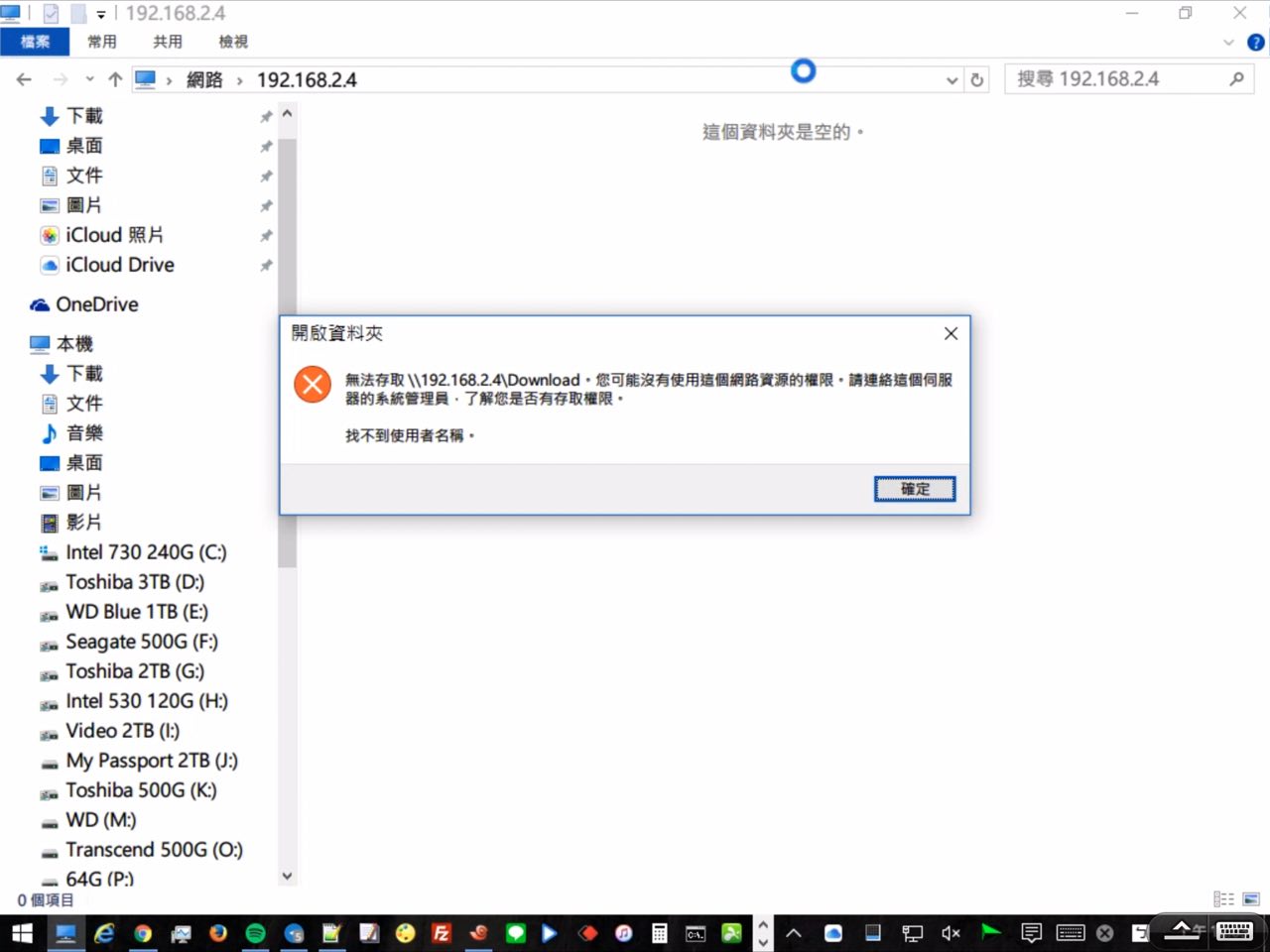
Task: Select the 網路 breadcrumb in address bar
Action: pos(204,80)
